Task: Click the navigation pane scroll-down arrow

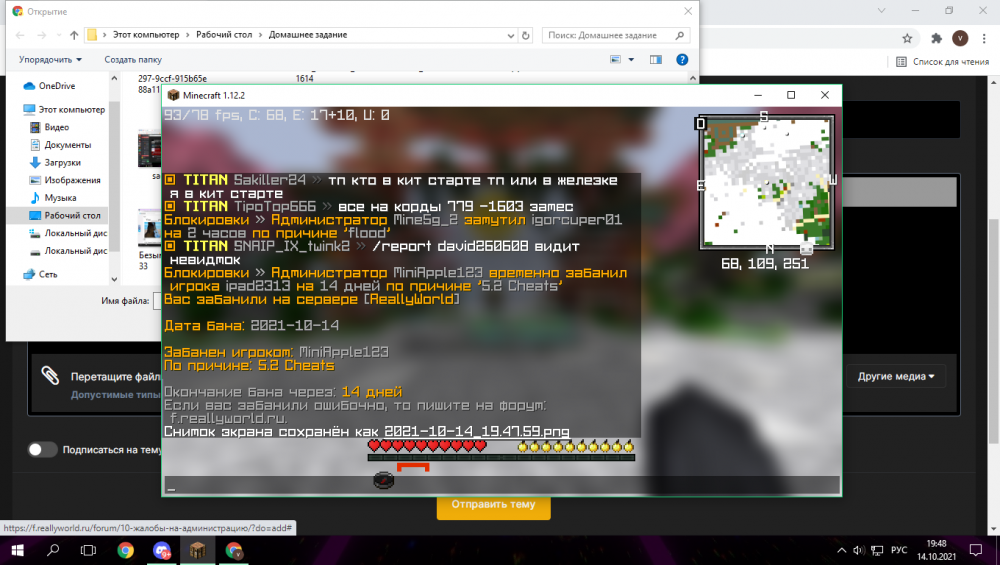Action: tap(114, 279)
